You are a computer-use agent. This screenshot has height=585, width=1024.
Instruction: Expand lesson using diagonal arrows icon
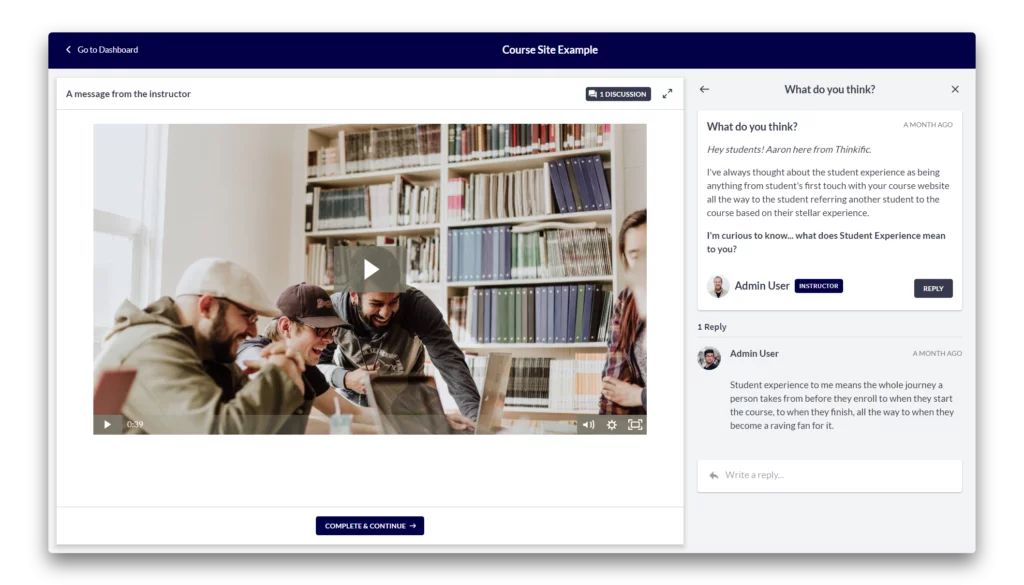[667, 94]
